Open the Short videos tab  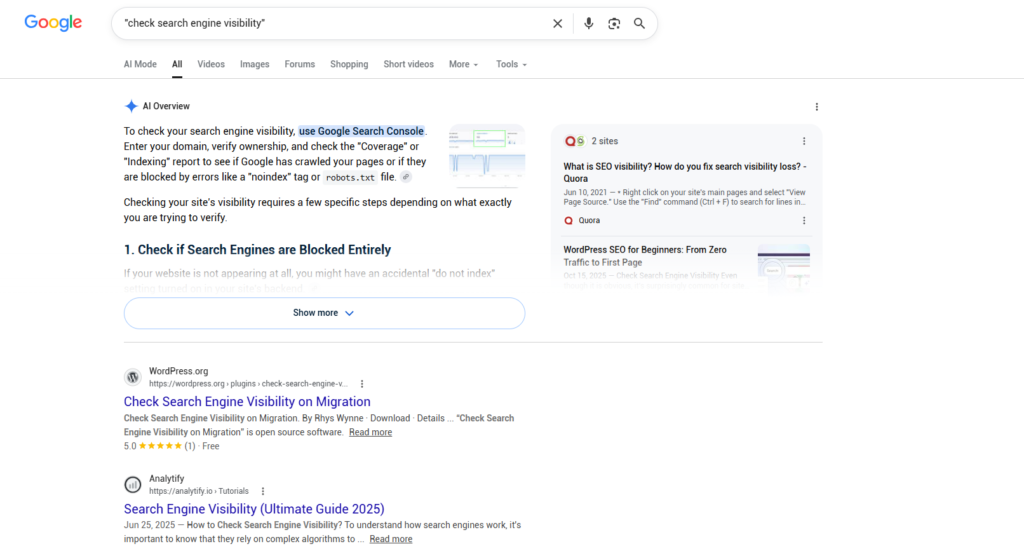tap(408, 64)
